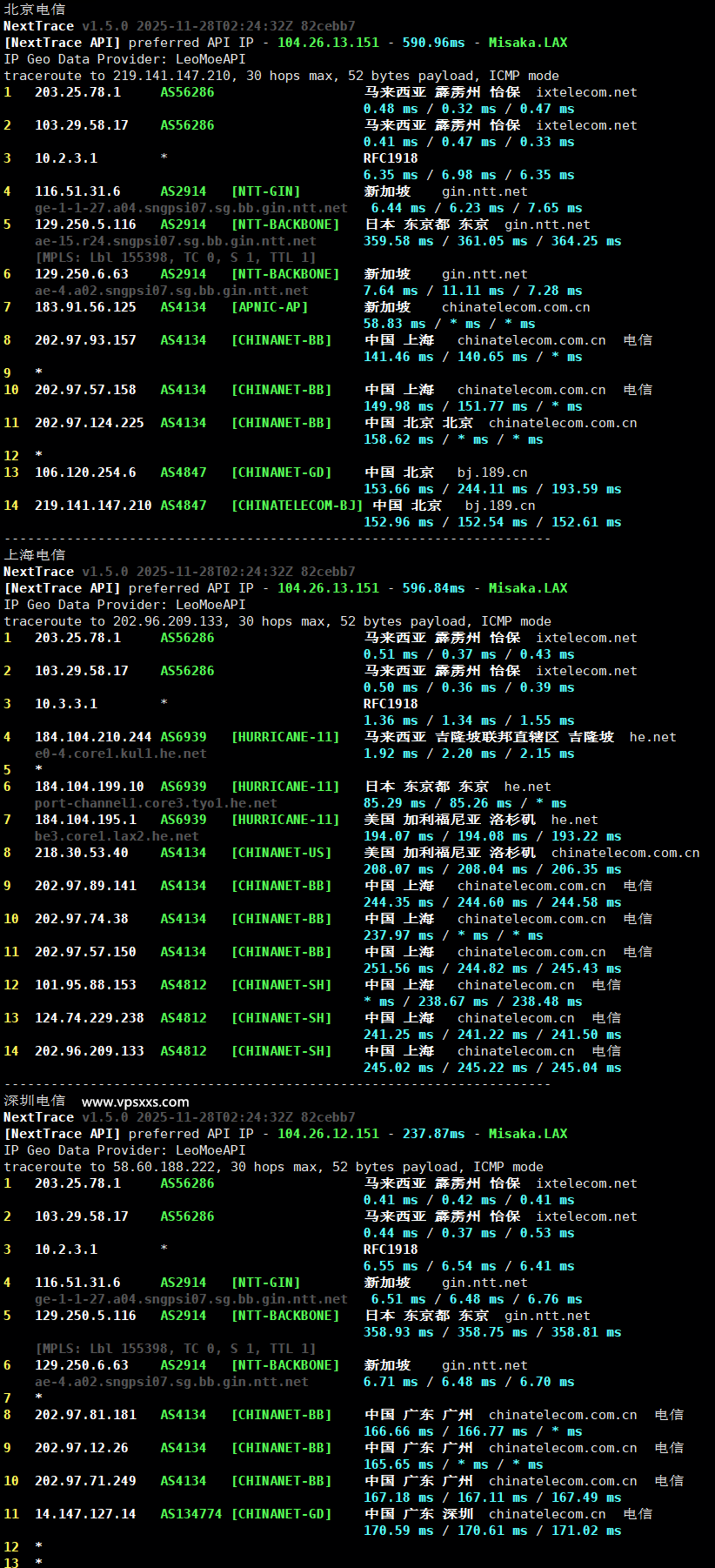
Task: Click the 北京电信 section heading
Action: pyautogui.click(x=34, y=10)
